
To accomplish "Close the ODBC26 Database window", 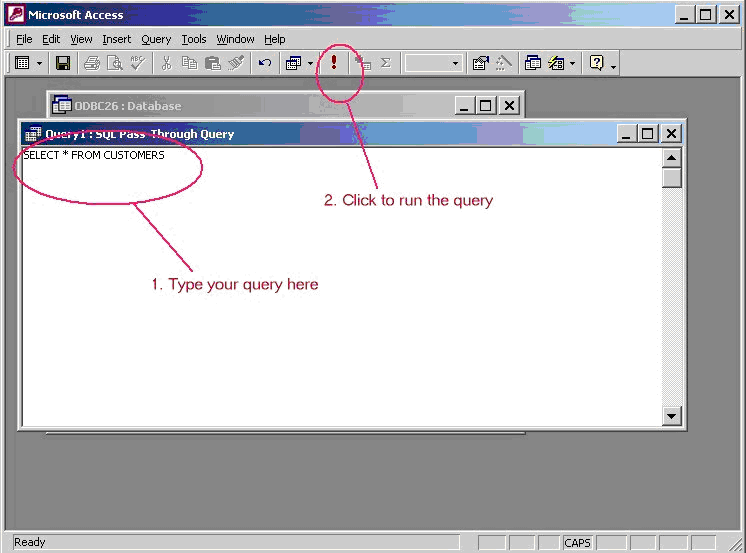I will click(509, 105).
